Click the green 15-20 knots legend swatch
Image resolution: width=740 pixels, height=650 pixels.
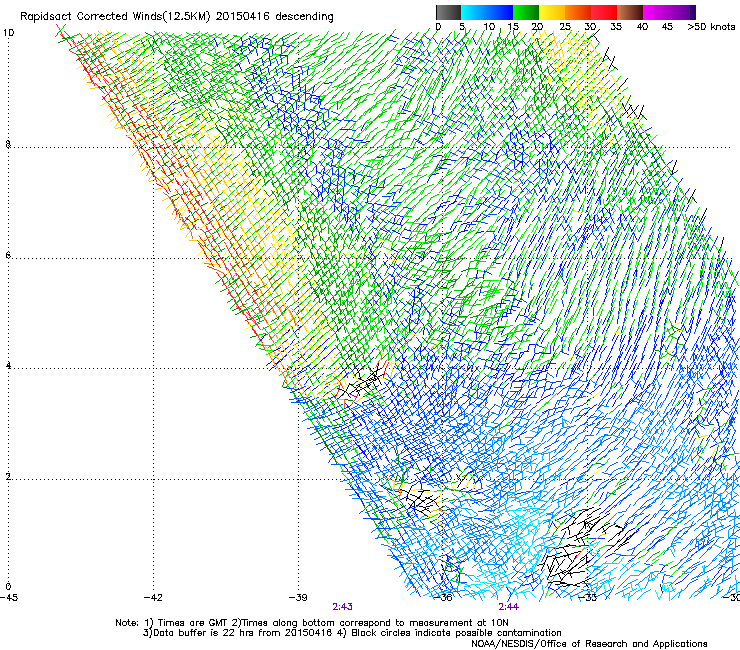[526, 12]
